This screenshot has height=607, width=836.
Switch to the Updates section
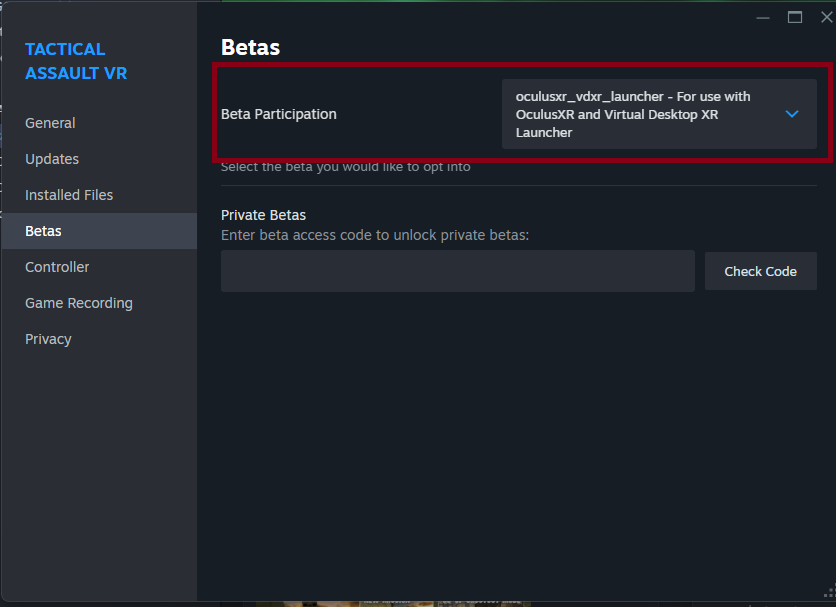pos(52,159)
